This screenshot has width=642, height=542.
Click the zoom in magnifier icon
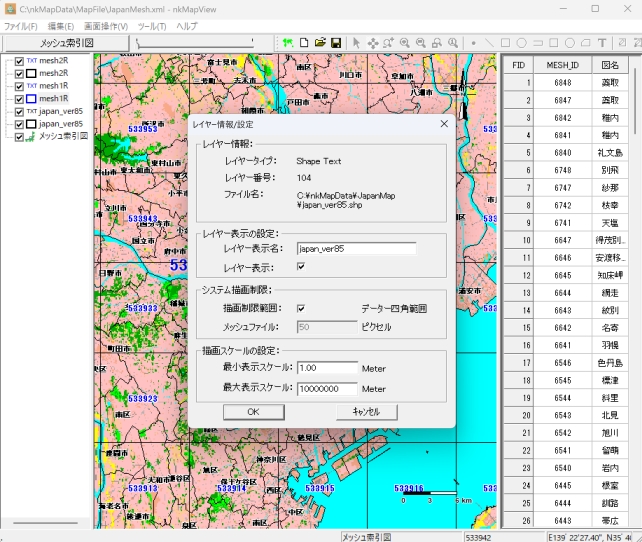pos(405,43)
